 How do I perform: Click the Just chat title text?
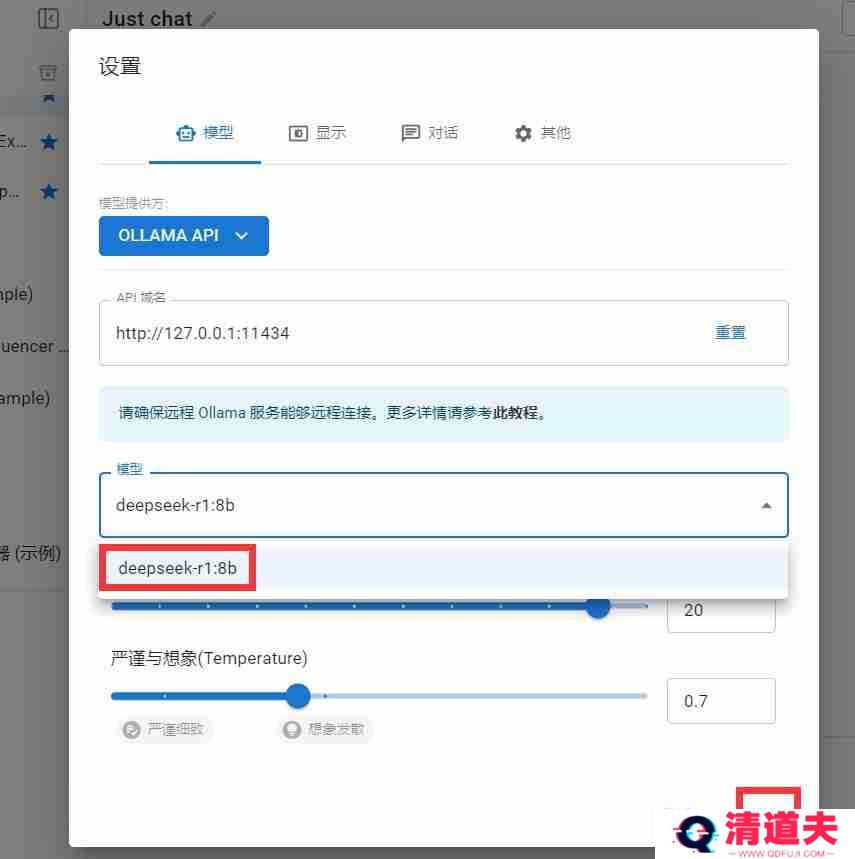coord(147,19)
